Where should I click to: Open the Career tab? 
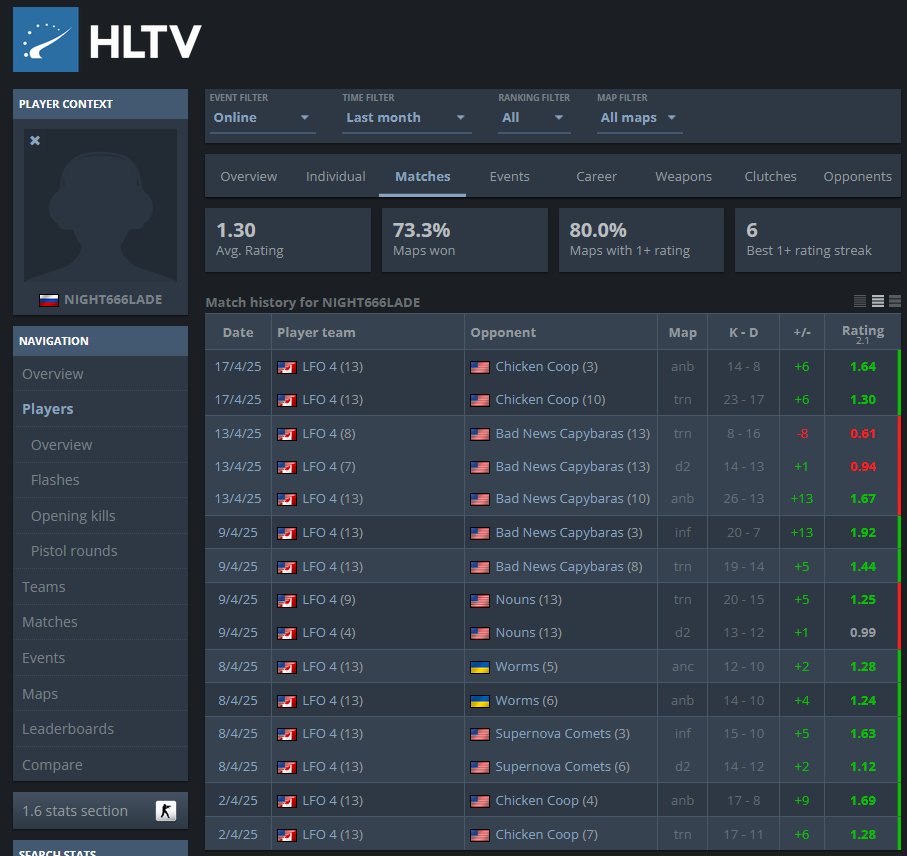coord(596,176)
